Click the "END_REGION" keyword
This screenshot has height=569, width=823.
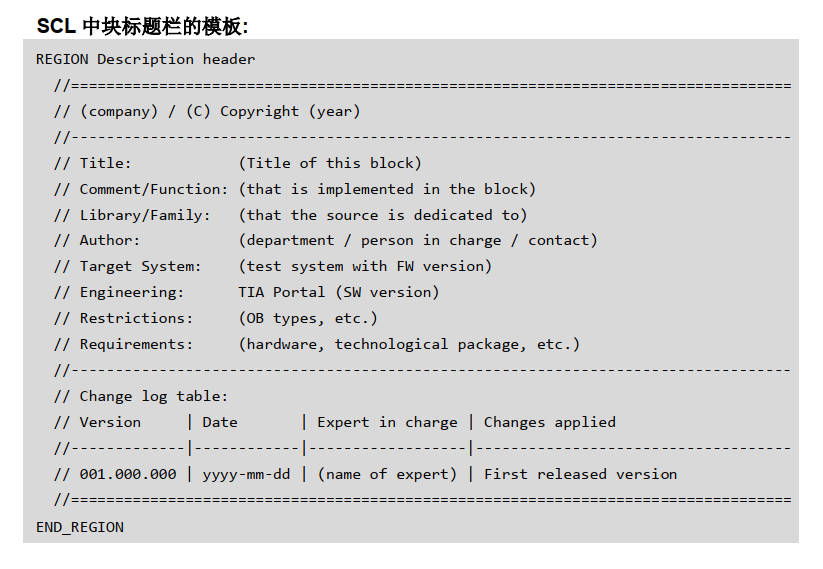[x=80, y=526]
